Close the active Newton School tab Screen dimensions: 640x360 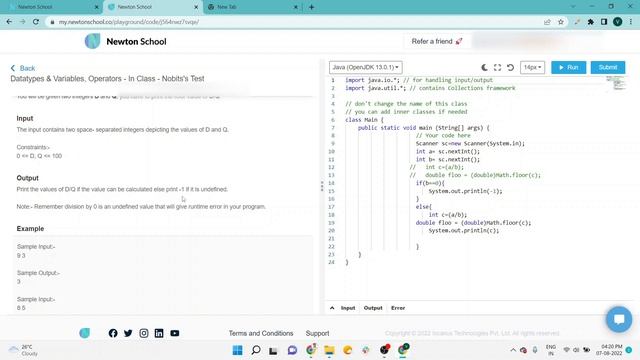click(x=196, y=7)
